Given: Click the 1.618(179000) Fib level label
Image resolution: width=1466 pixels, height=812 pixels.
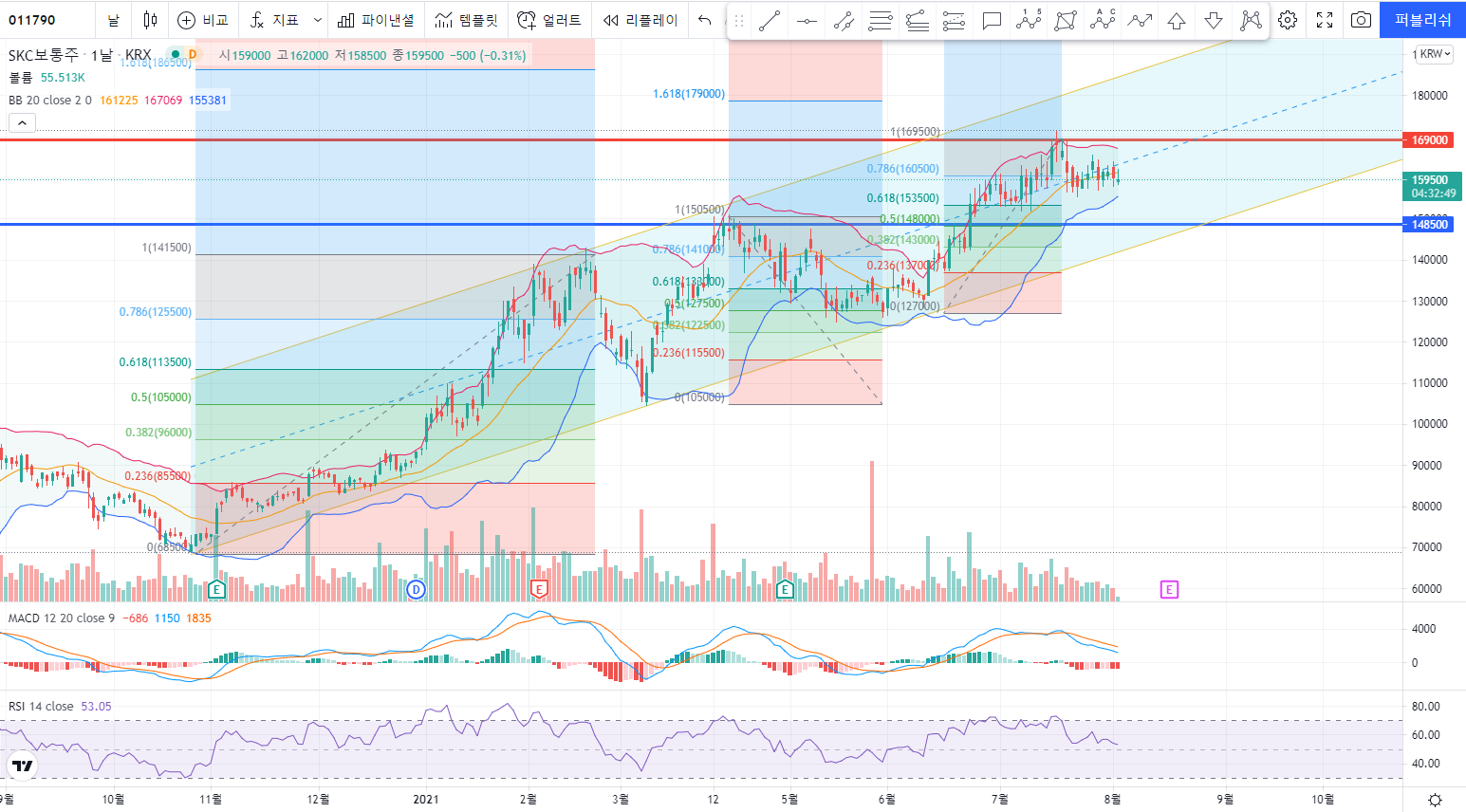Looking at the screenshot, I should click(x=689, y=94).
